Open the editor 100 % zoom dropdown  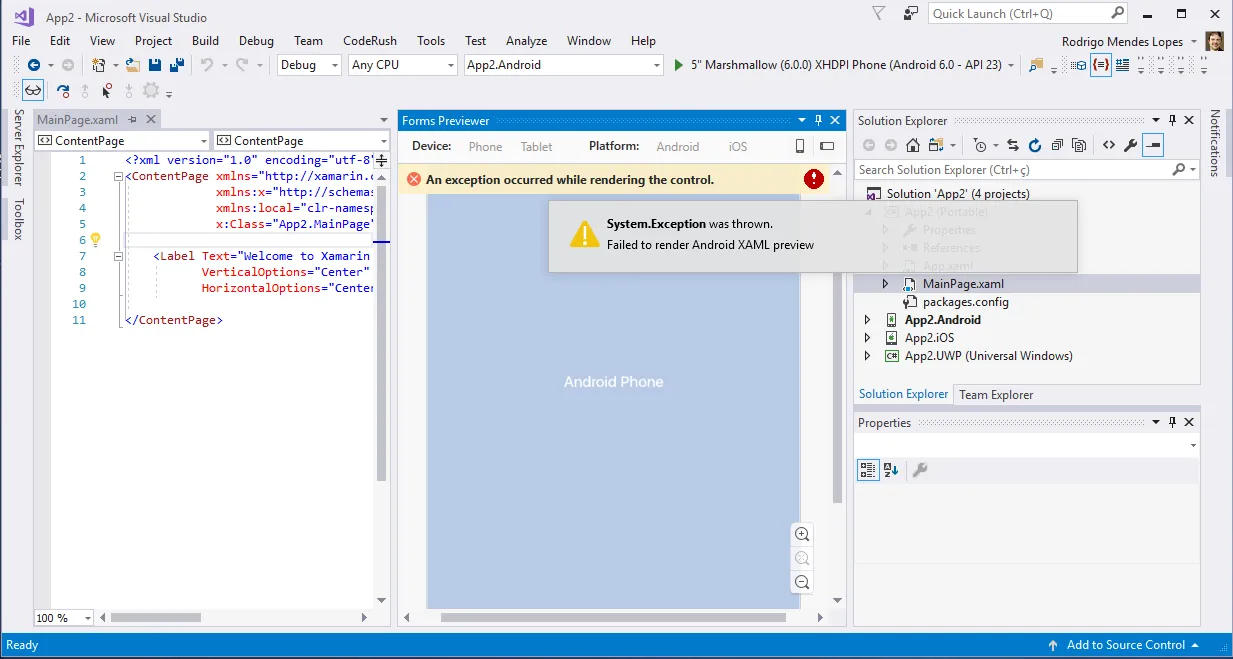(x=64, y=618)
